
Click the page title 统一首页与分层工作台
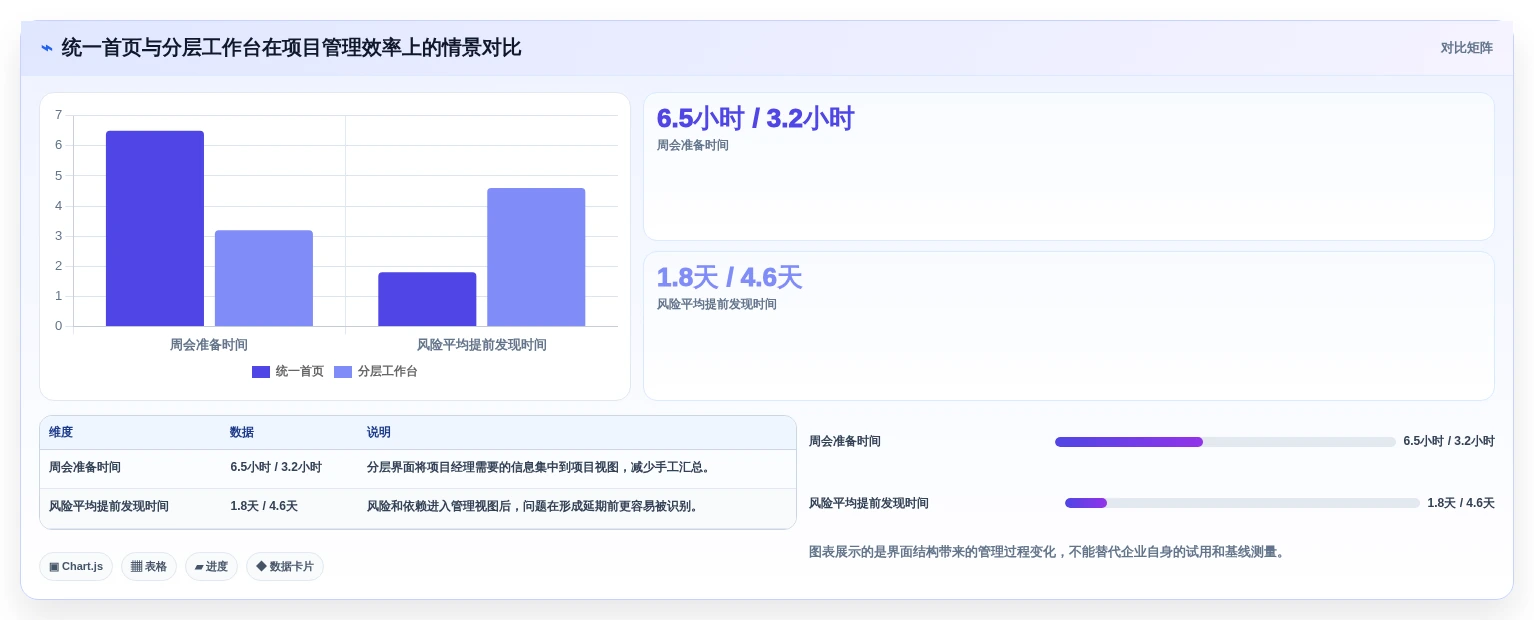click(291, 48)
